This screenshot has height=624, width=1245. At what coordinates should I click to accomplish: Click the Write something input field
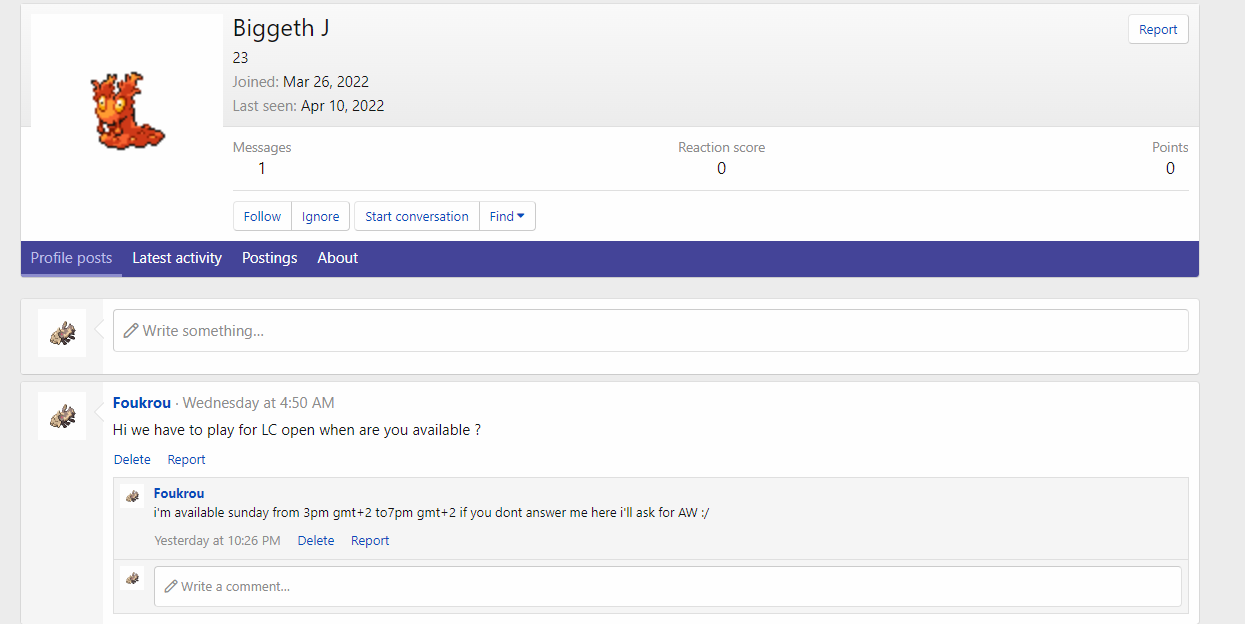(x=650, y=330)
